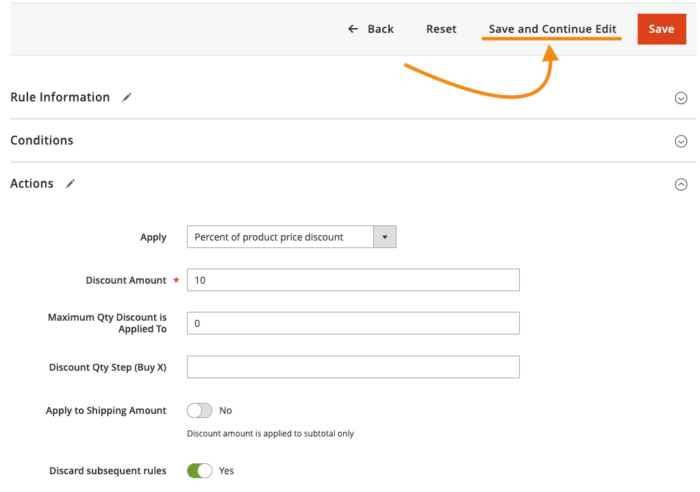Screen dimensions: 700x492
Task: Click the Conditions heading
Action: [42, 141]
